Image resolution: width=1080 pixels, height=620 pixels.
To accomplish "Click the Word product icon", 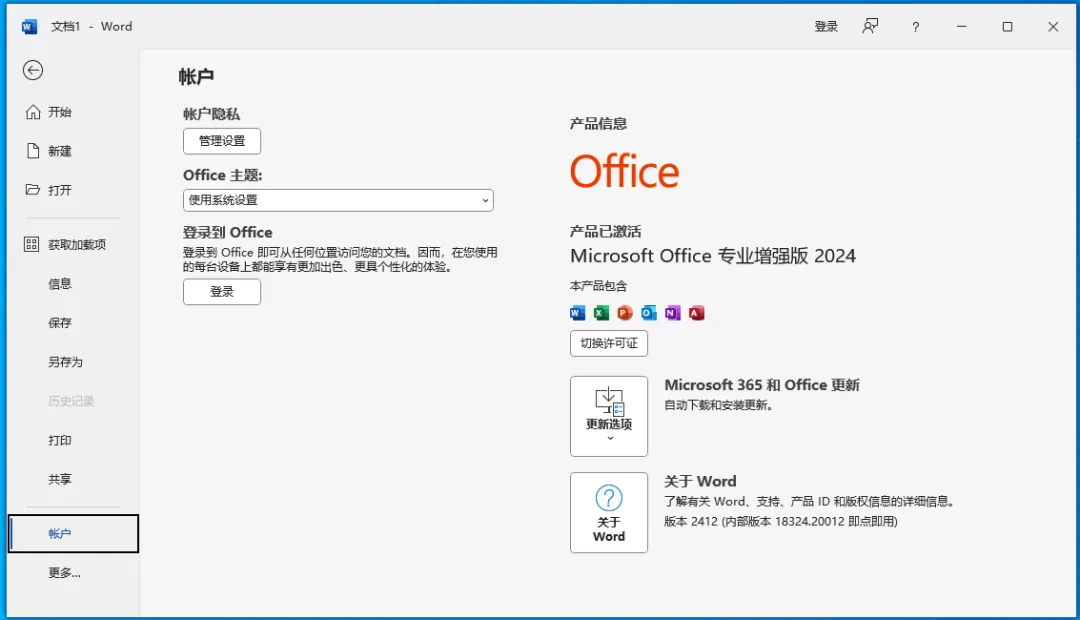I will click(x=577, y=313).
